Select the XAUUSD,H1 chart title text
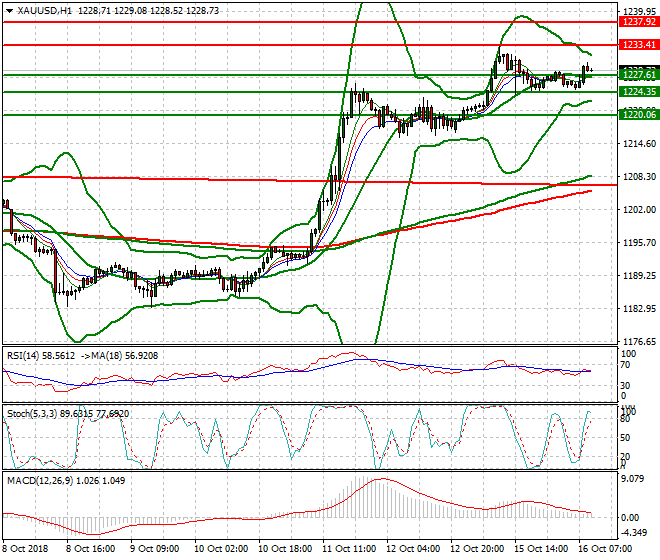 [45, 11]
